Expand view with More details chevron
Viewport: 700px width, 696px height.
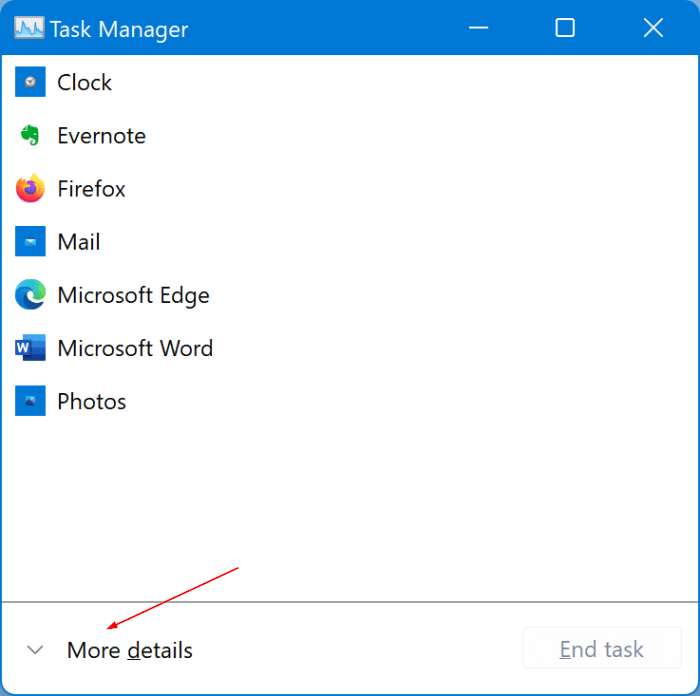(x=35, y=650)
